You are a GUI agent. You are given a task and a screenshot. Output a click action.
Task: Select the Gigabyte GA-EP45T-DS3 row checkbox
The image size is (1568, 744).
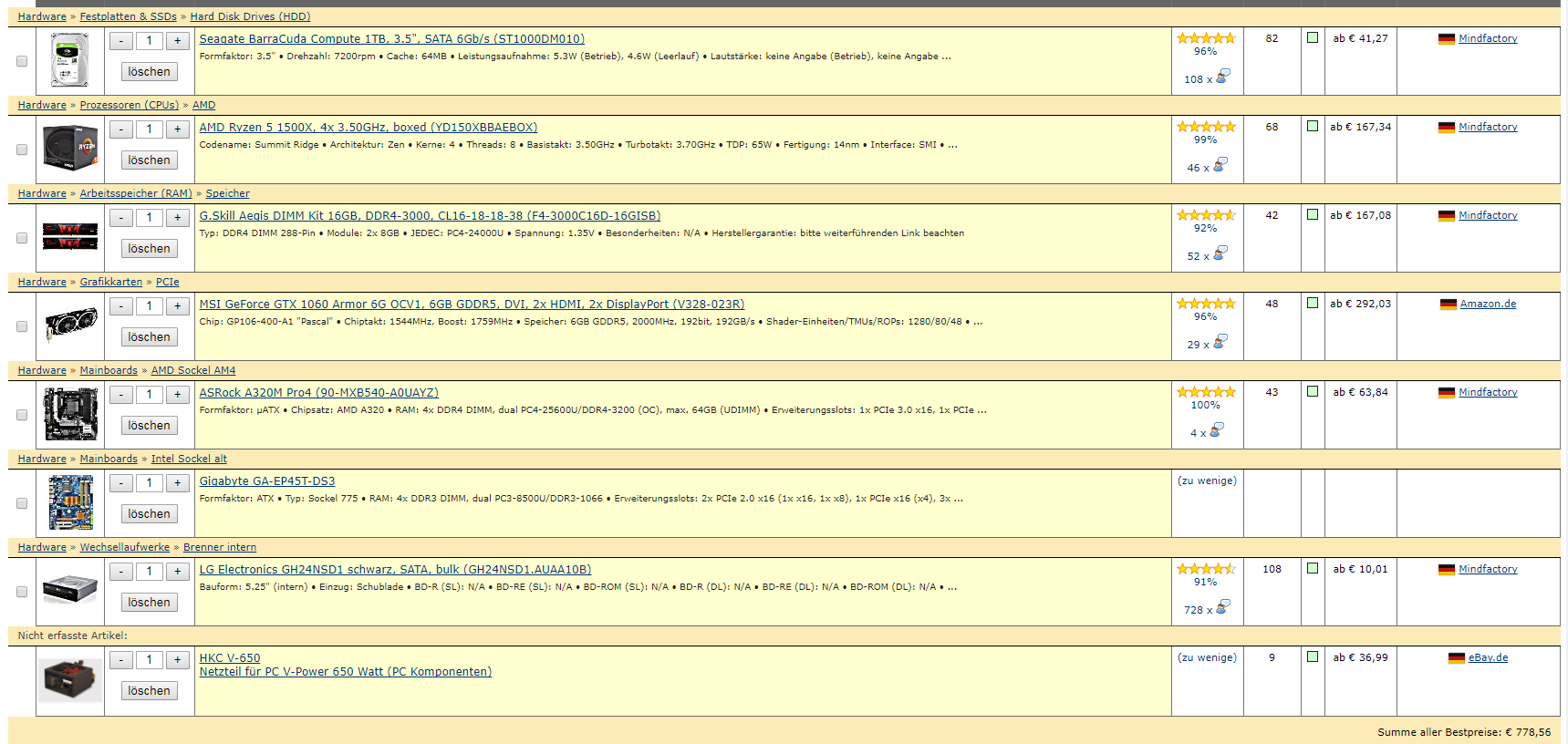tap(22, 503)
